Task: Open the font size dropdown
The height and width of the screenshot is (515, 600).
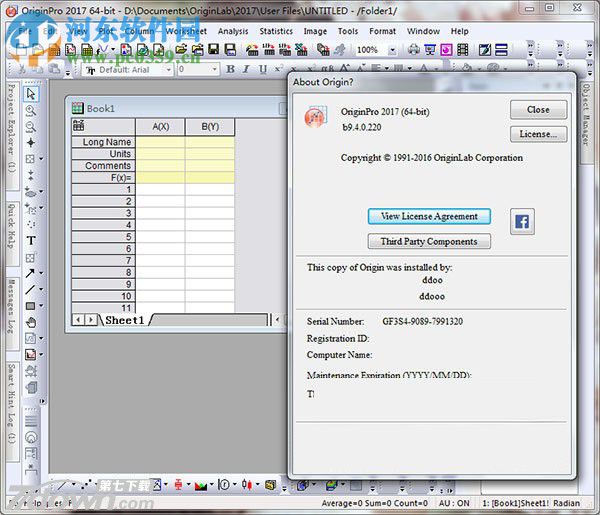Action: pyautogui.click(x=214, y=69)
